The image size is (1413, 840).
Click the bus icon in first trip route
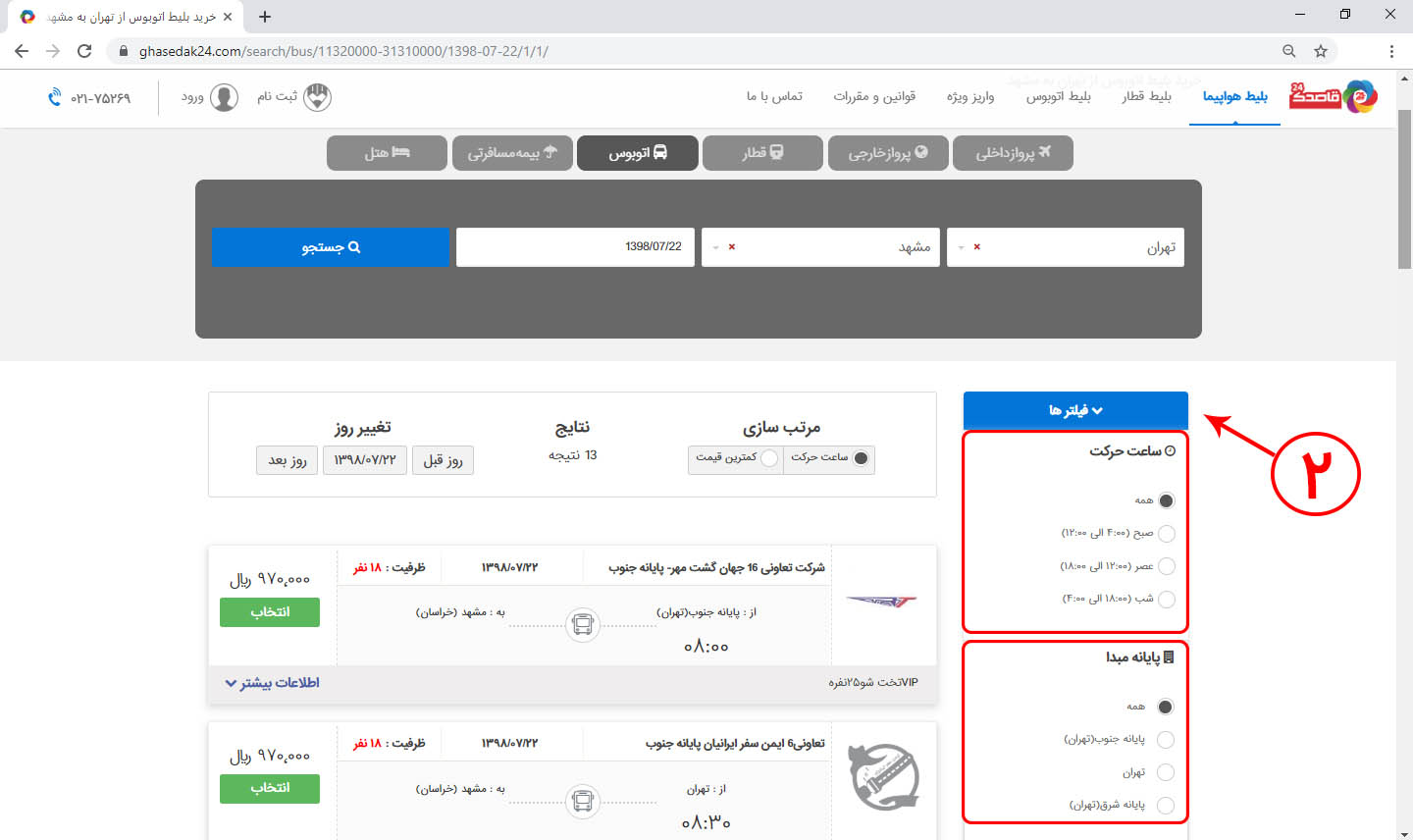583,624
